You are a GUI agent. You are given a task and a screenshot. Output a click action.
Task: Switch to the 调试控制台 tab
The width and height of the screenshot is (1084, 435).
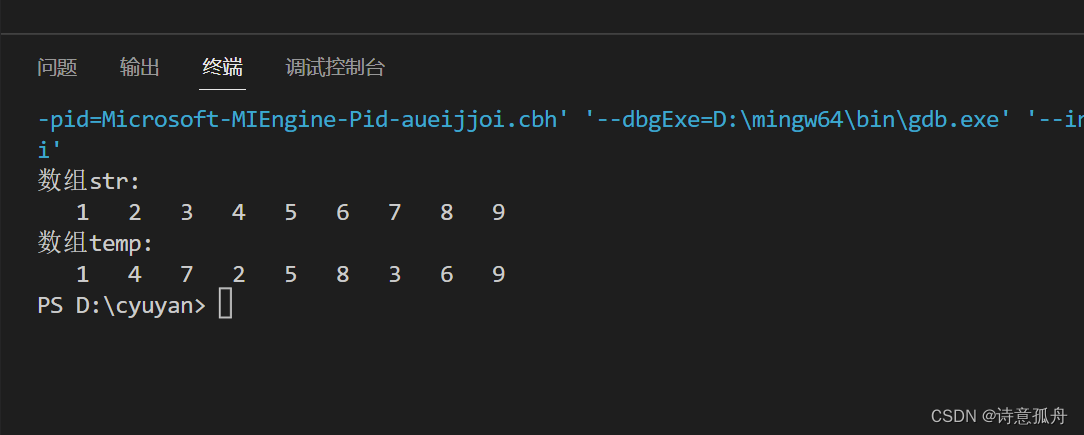click(335, 67)
